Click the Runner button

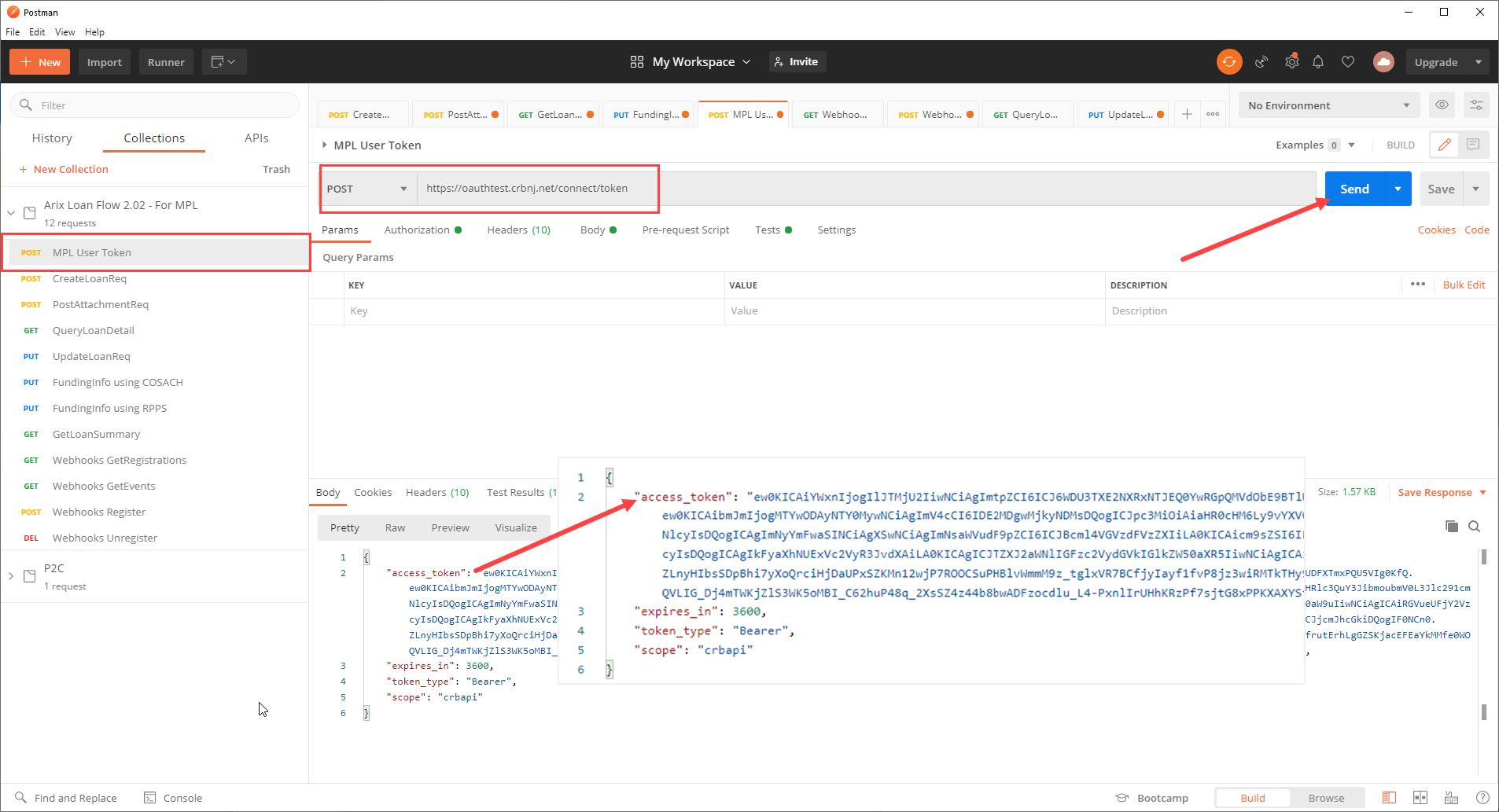[166, 62]
